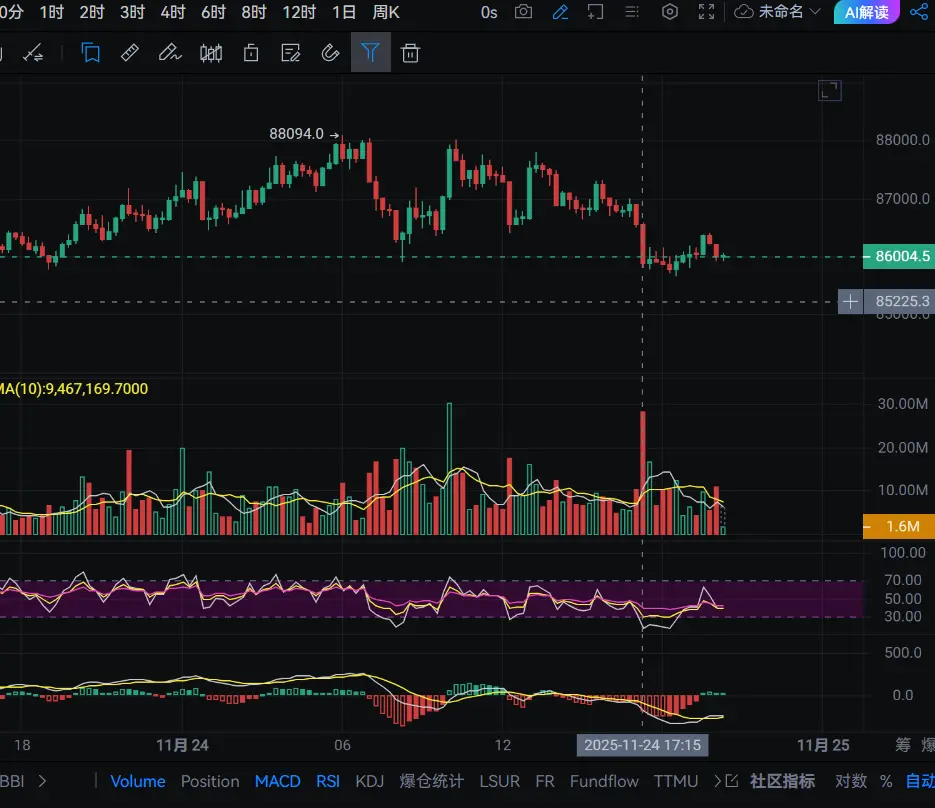This screenshot has height=808, width=935.
Task: Open the note editing tool icon
Action: click(290, 53)
